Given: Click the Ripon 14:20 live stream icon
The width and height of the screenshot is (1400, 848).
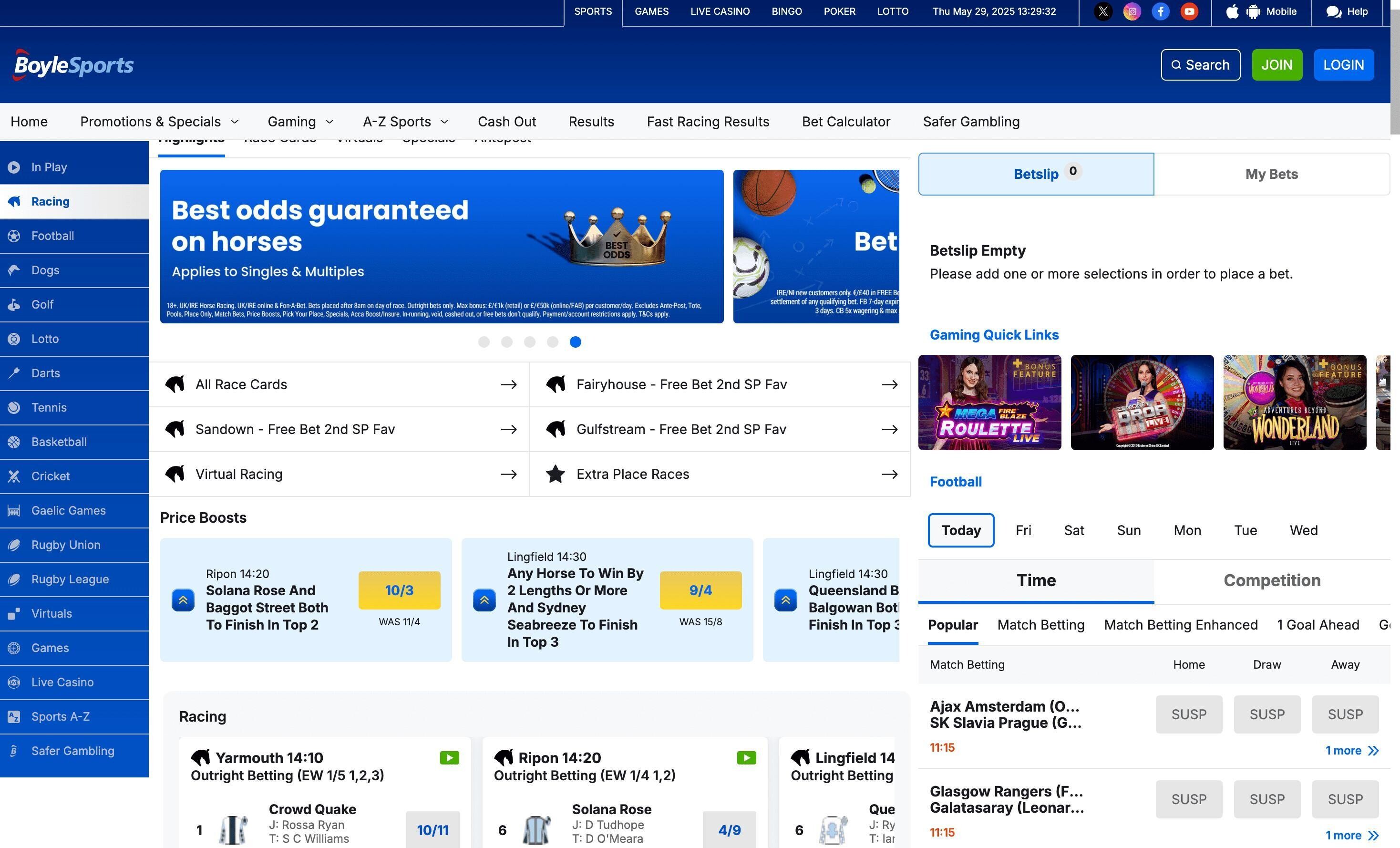Looking at the screenshot, I should click(746, 758).
